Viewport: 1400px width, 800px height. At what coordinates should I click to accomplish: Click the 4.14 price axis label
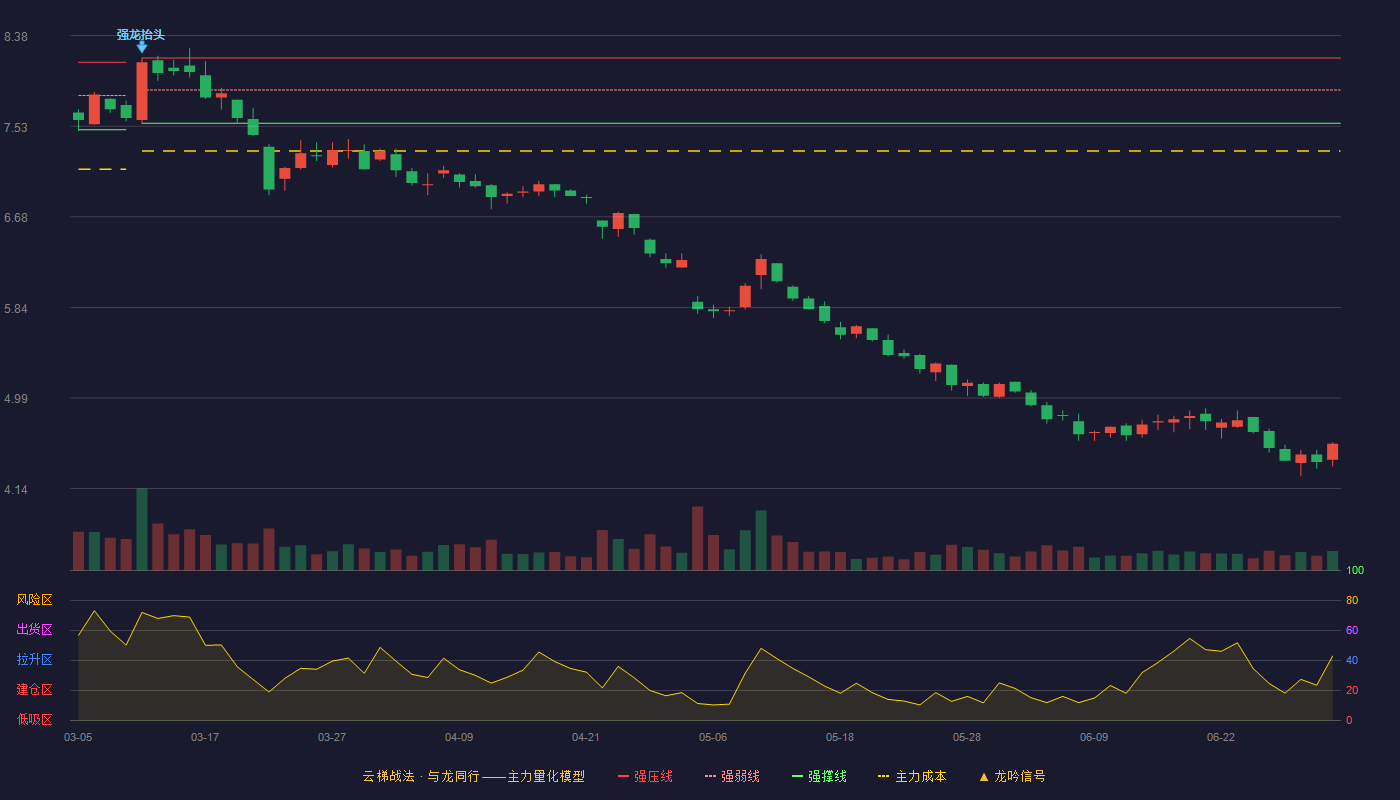(x=16, y=490)
